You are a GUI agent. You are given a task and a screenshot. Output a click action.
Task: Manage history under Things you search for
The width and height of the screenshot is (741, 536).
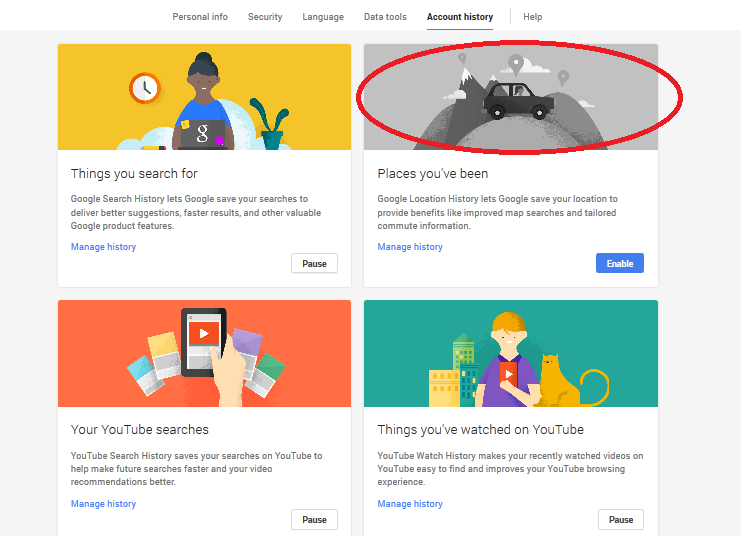tap(103, 247)
